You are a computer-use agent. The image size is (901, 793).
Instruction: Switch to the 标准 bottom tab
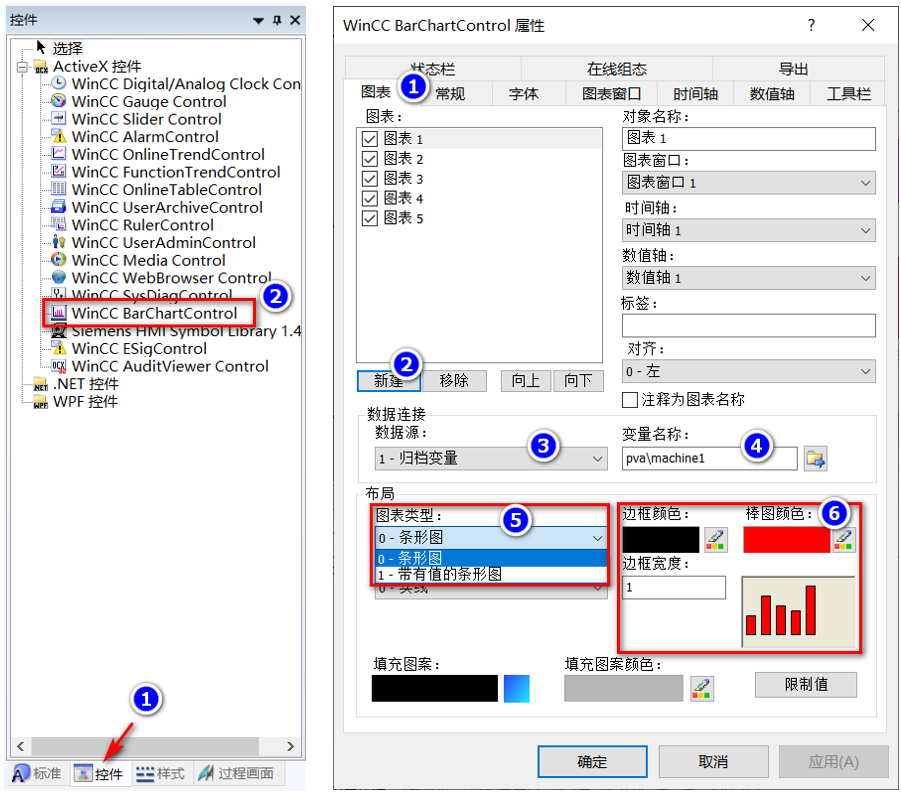pyautogui.click(x=37, y=773)
